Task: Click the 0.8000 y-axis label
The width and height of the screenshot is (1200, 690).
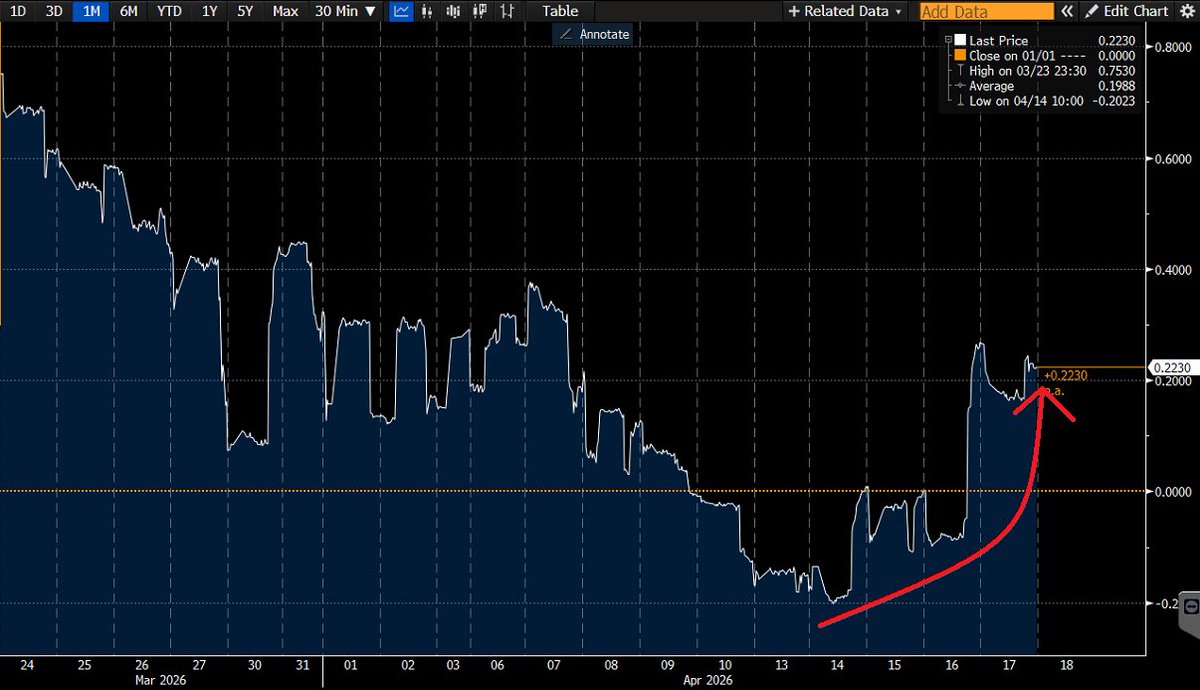Action: pos(1171,47)
